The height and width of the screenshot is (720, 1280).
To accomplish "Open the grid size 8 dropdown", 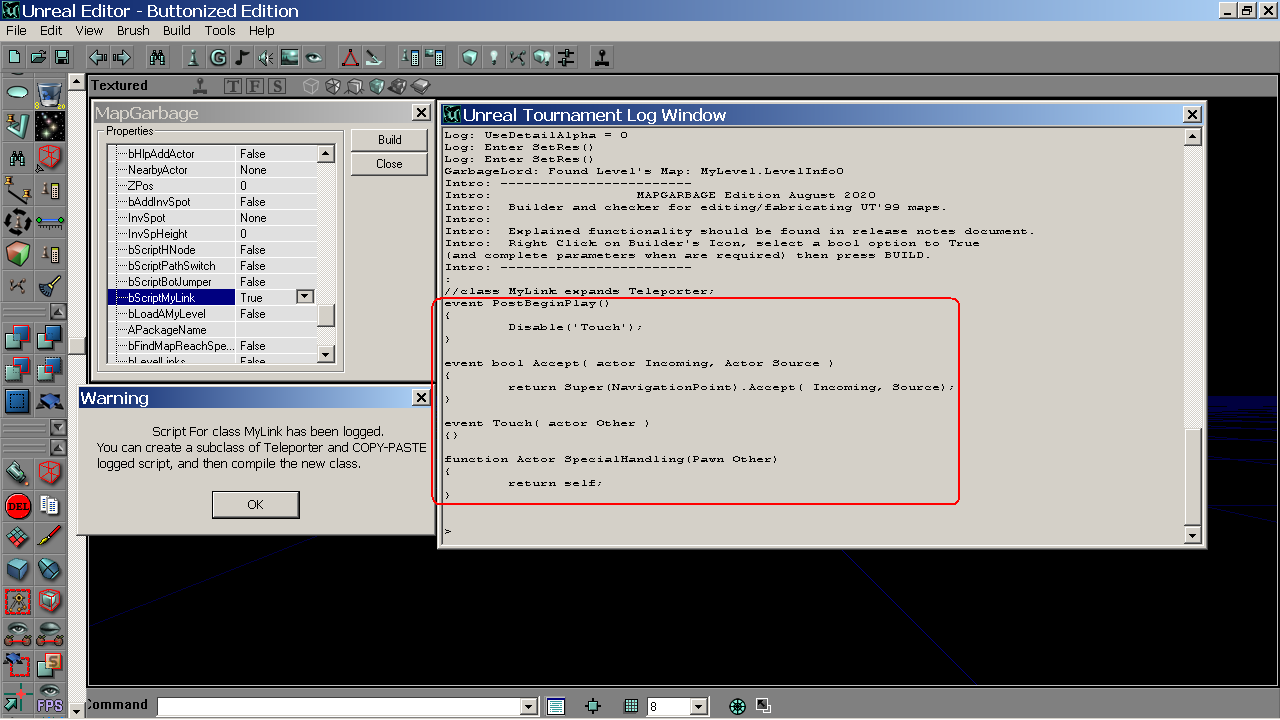I will pyautogui.click(x=698, y=707).
